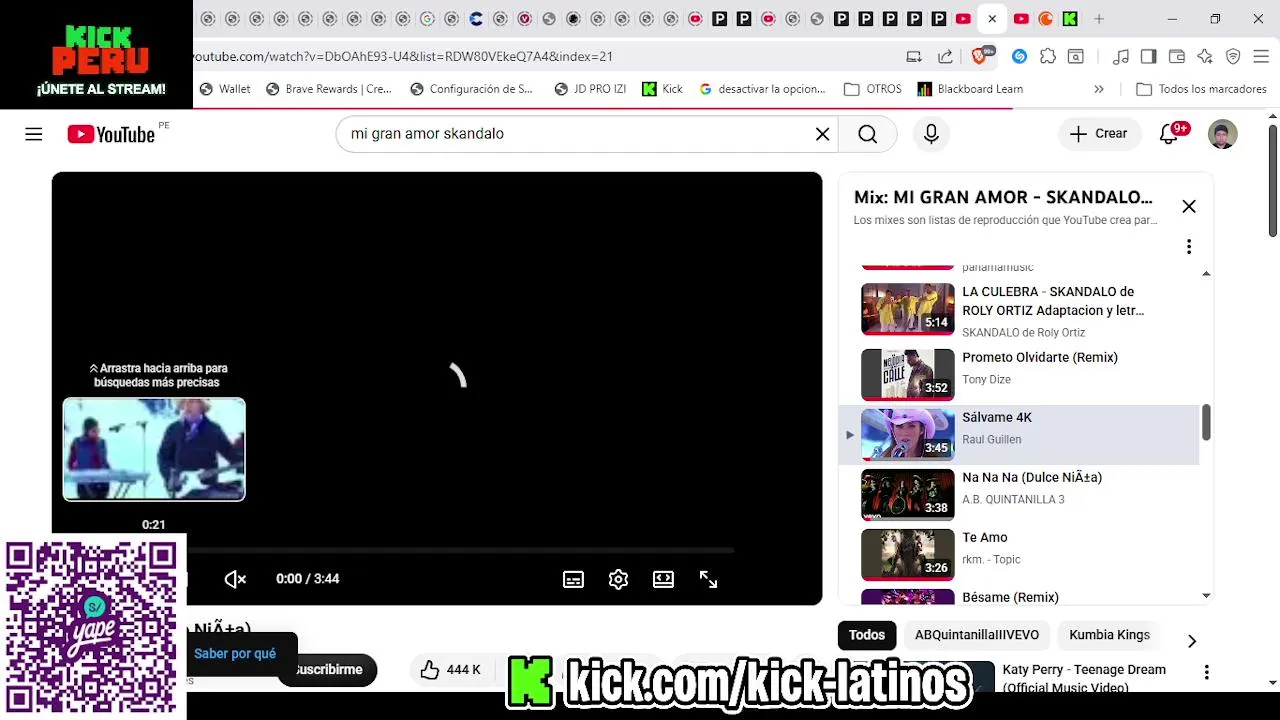Click playlist scroll down arrow
This screenshot has width=1280, height=720.
click(1206, 596)
